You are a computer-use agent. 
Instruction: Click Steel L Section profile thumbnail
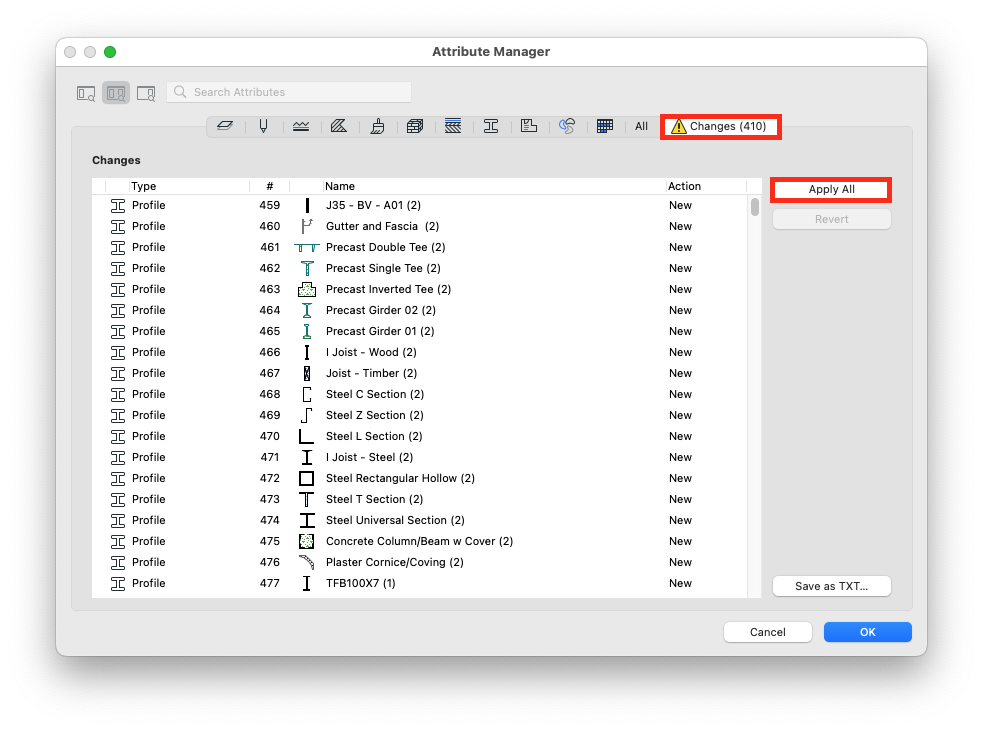(x=307, y=436)
